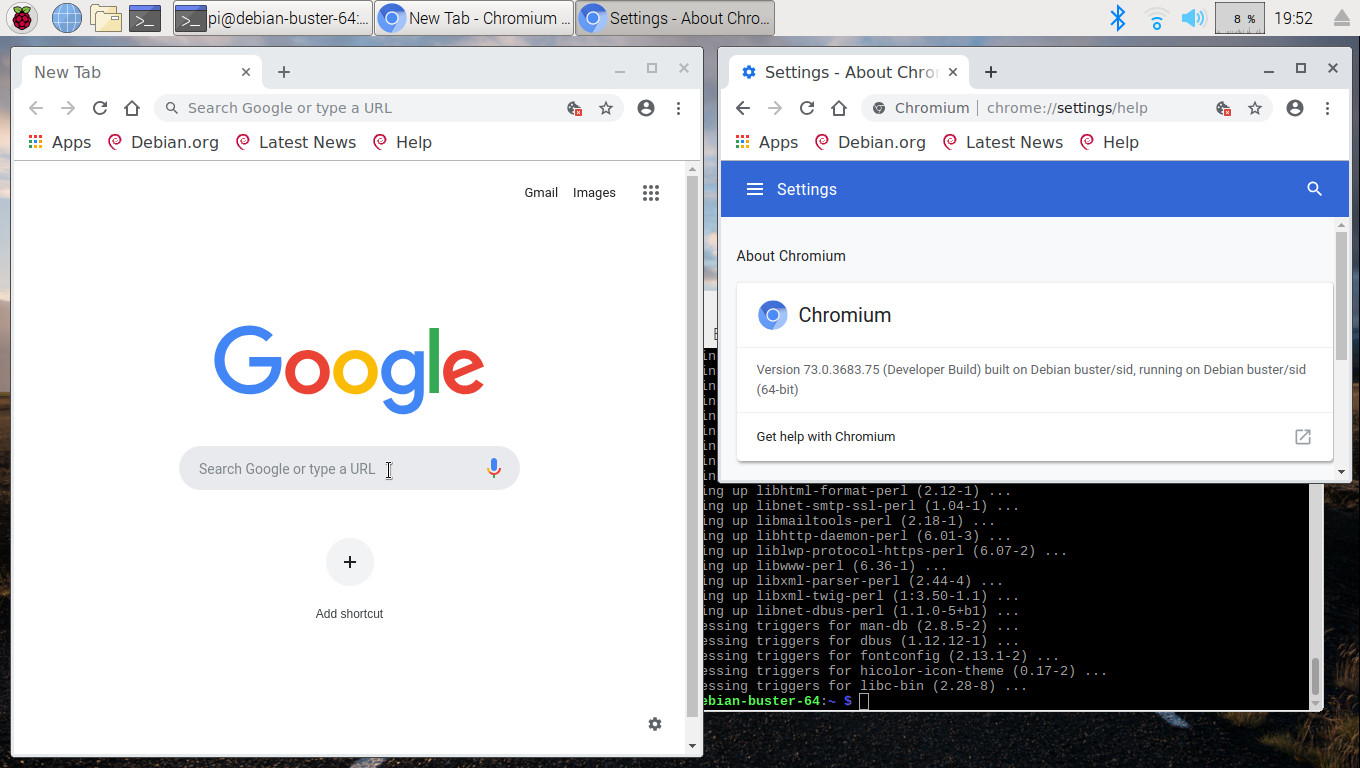This screenshot has height=768, width=1360.
Task: Select the Settings - About Chromium tab
Action: coord(849,72)
